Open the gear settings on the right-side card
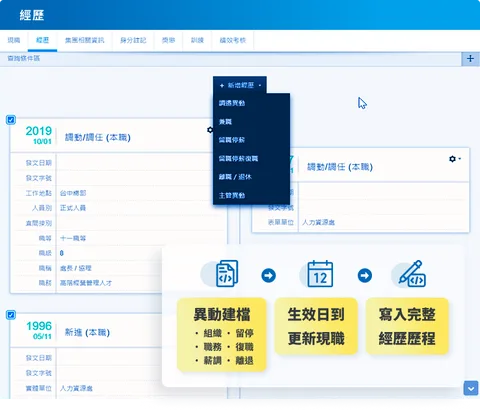Screen dimensions: 480x410 coord(455,159)
